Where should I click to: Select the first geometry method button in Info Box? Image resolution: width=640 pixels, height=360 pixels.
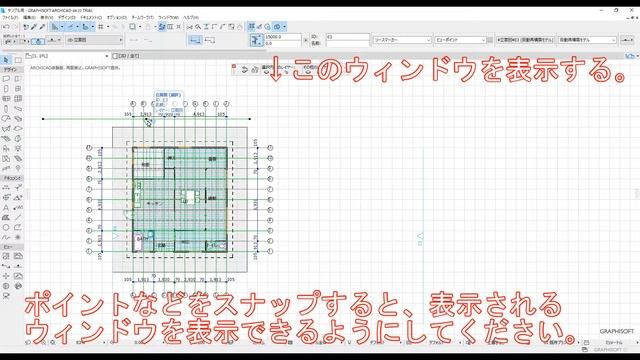[x=195, y=40]
